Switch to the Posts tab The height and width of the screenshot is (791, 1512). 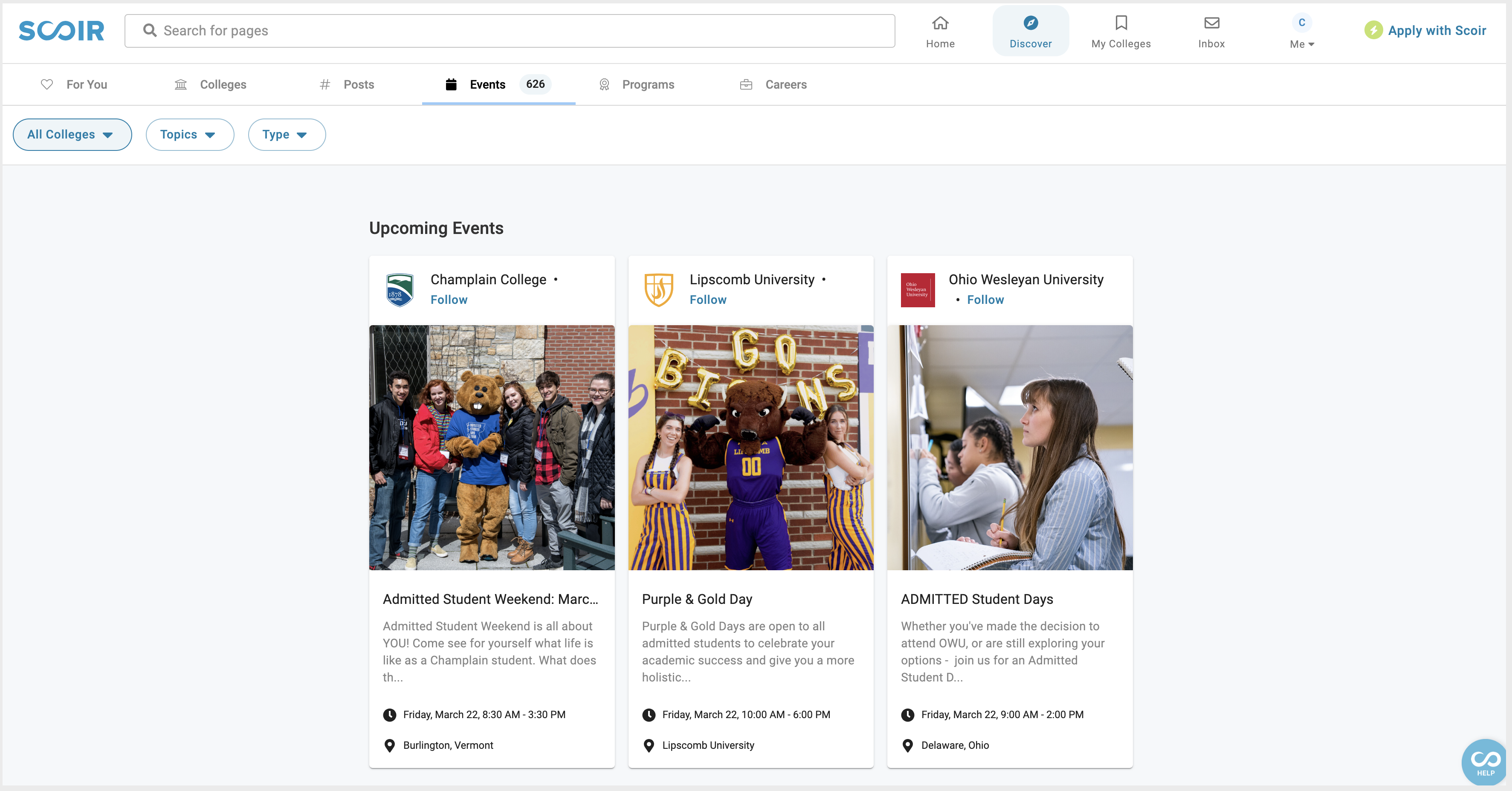click(346, 84)
